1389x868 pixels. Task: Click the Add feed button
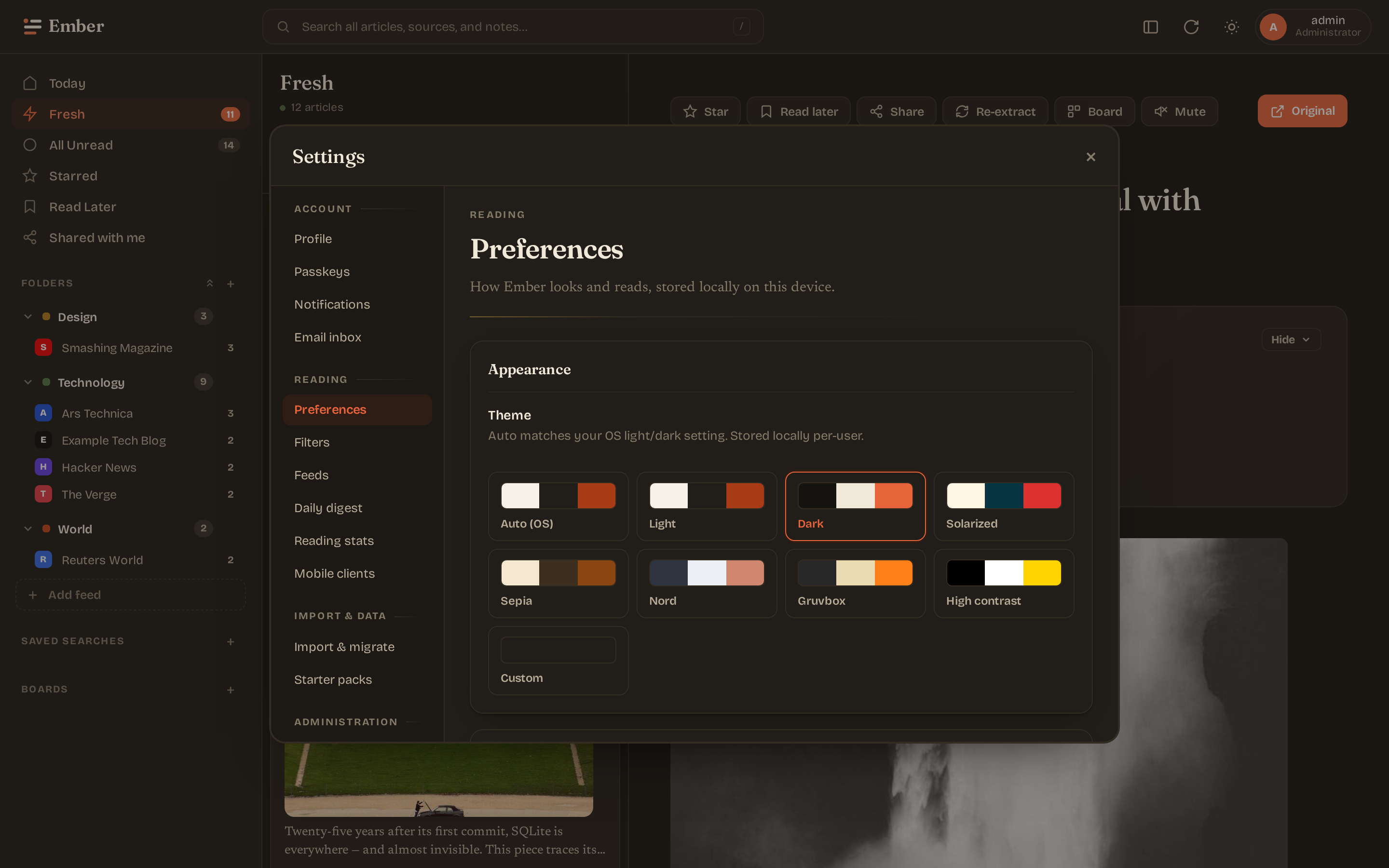(x=131, y=595)
